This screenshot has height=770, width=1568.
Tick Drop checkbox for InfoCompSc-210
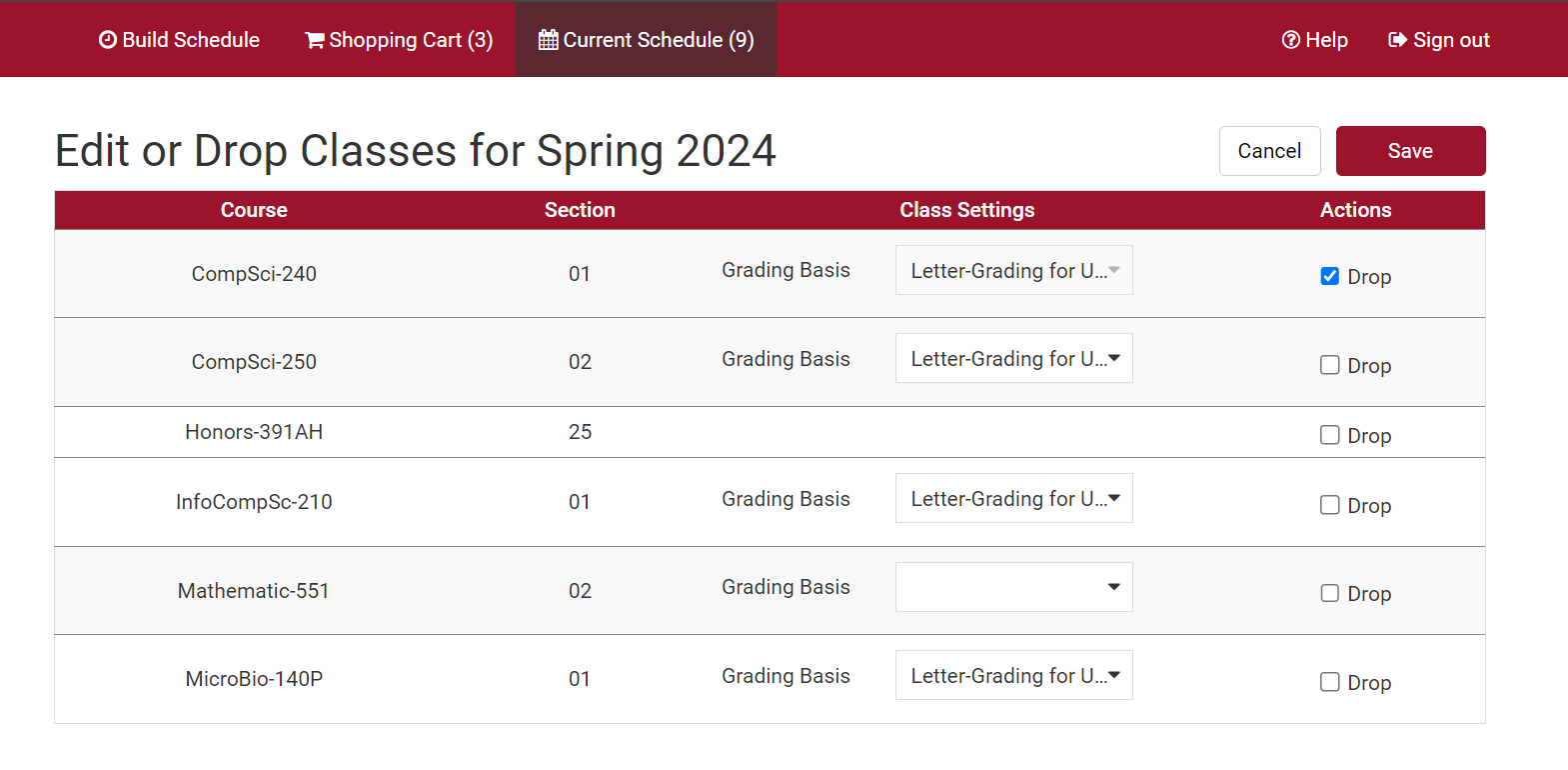[x=1330, y=505]
